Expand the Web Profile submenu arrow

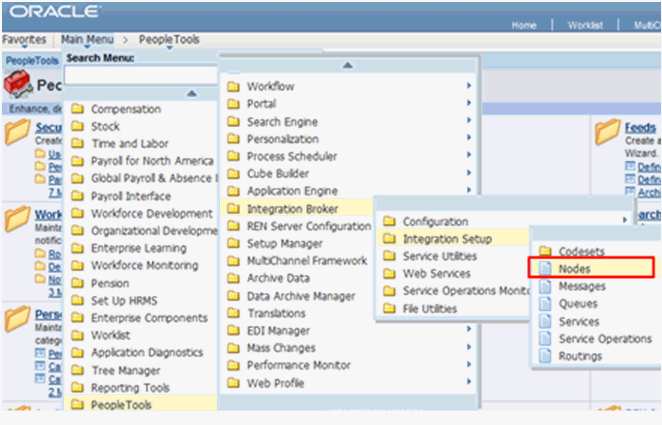(469, 382)
